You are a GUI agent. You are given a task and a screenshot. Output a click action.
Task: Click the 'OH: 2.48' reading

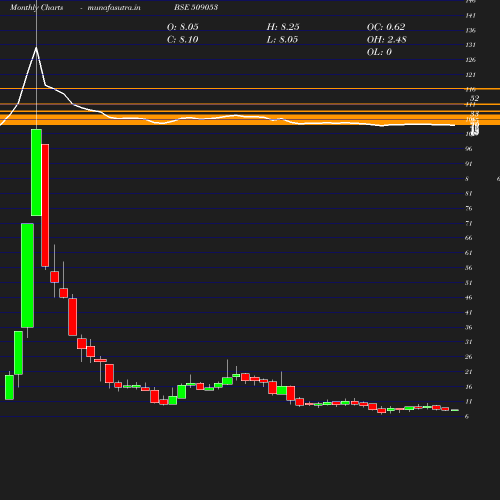pyautogui.click(x=386, y=39)
